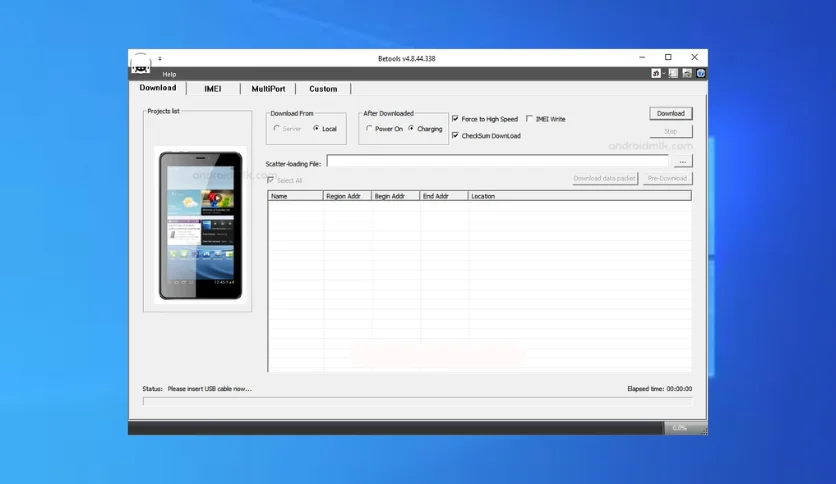836x484 pixels.
Task: Switch to the Custom tab
Action: pyautogui.click(x=323, y=89)
